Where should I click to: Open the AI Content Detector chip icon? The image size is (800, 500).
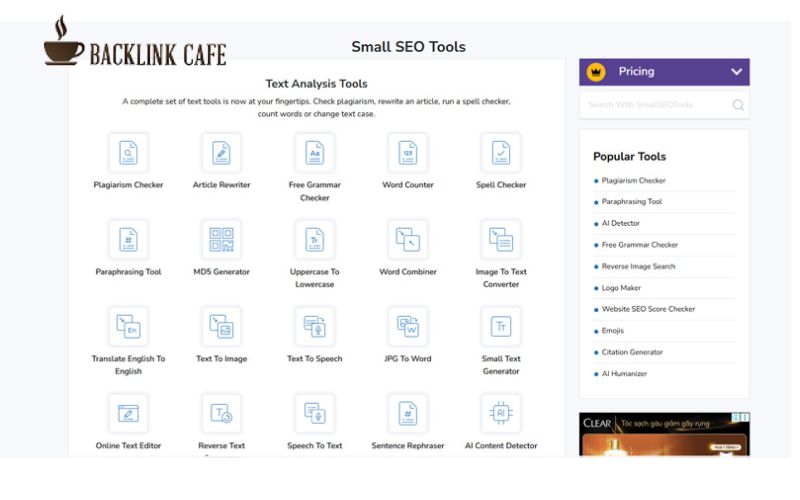pyautogui.click(x=501, y=413)
